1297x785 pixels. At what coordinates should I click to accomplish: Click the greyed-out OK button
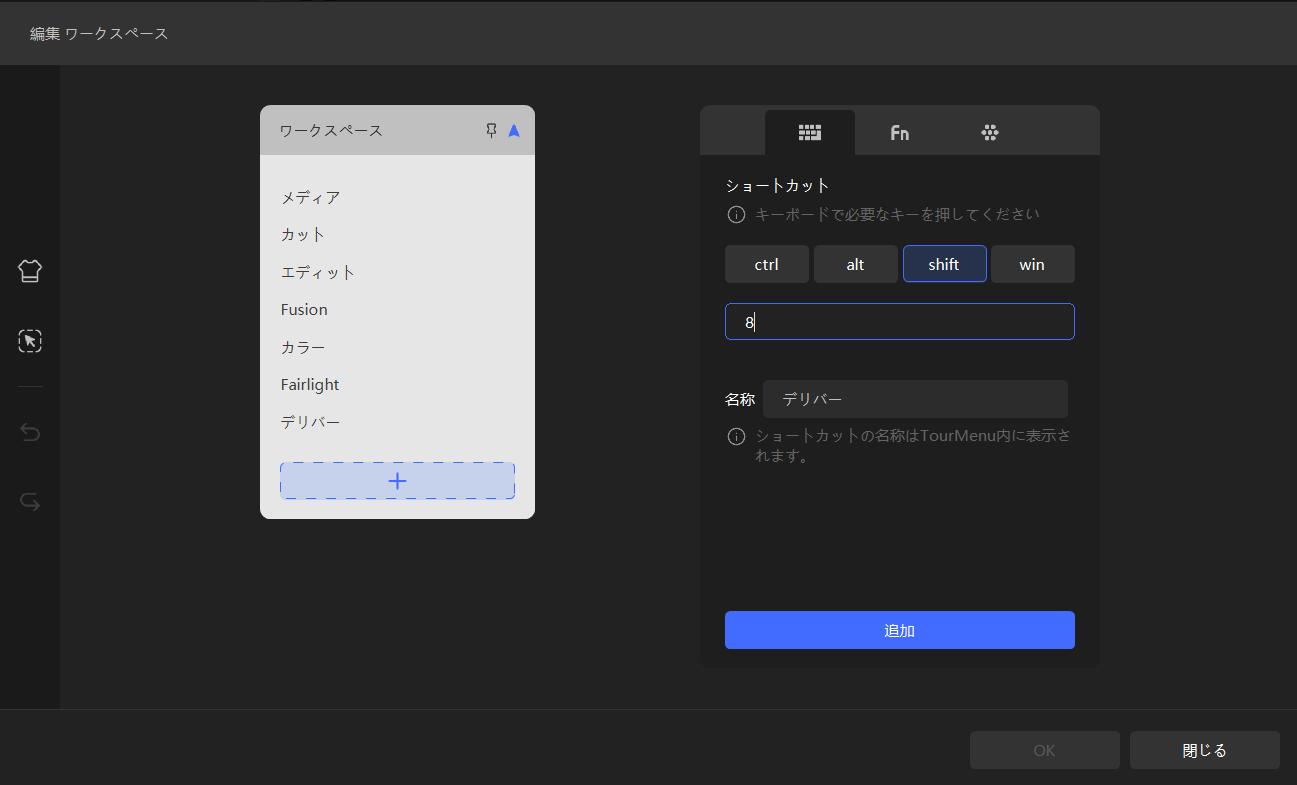click(x=1045, y=750)
